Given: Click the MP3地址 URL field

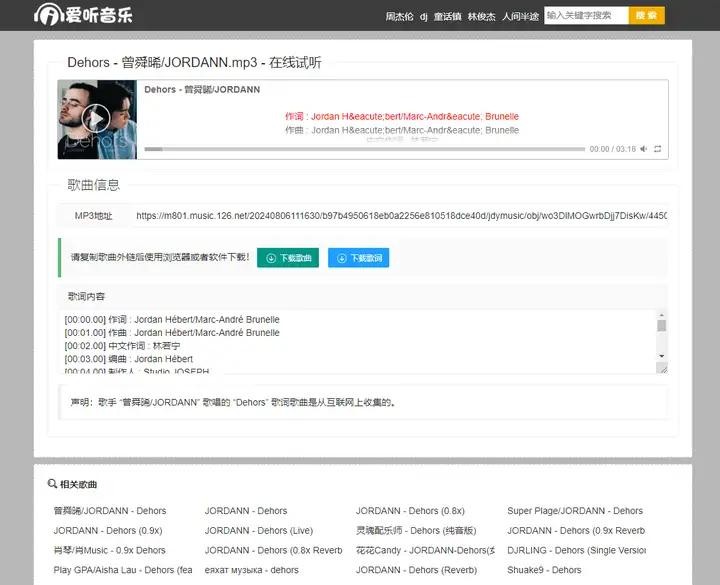Looking at the screenshot, I should point(400,215).
